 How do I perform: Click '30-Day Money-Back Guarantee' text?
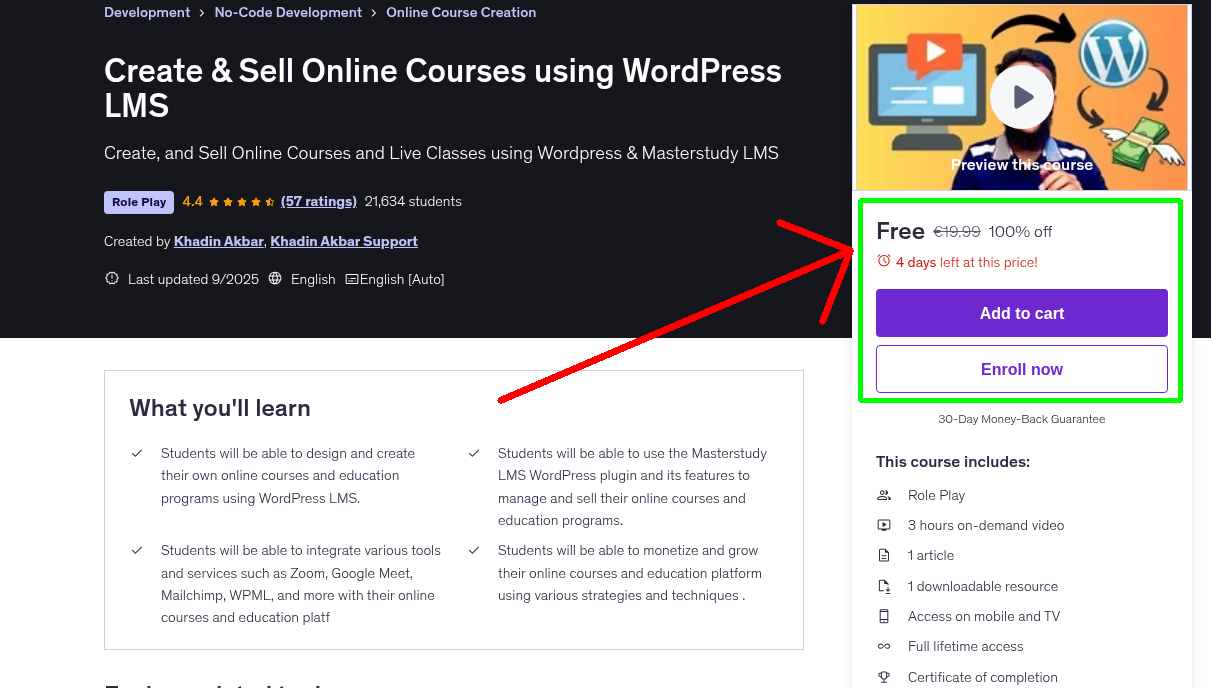pos(1021,419)
